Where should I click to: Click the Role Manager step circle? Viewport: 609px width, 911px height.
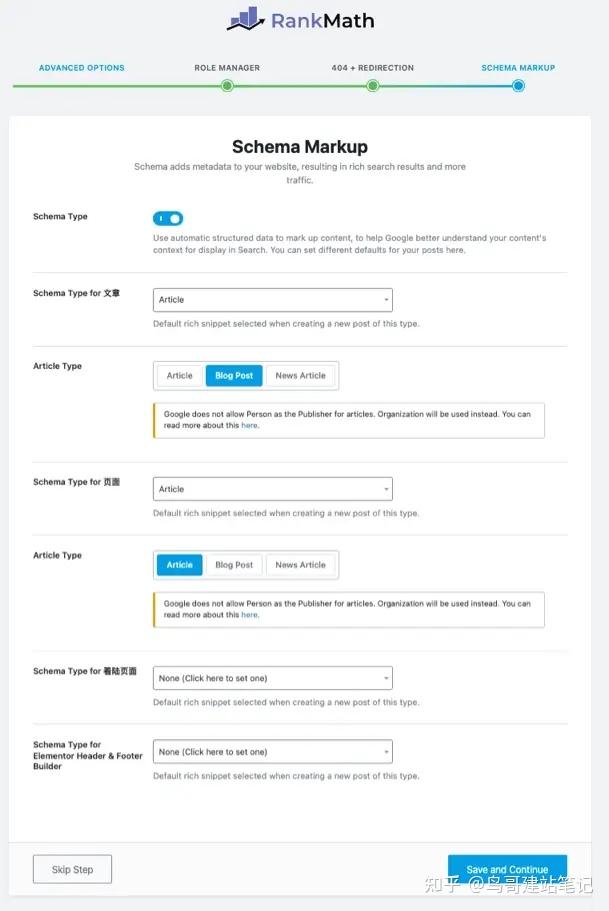pos(227,86)
